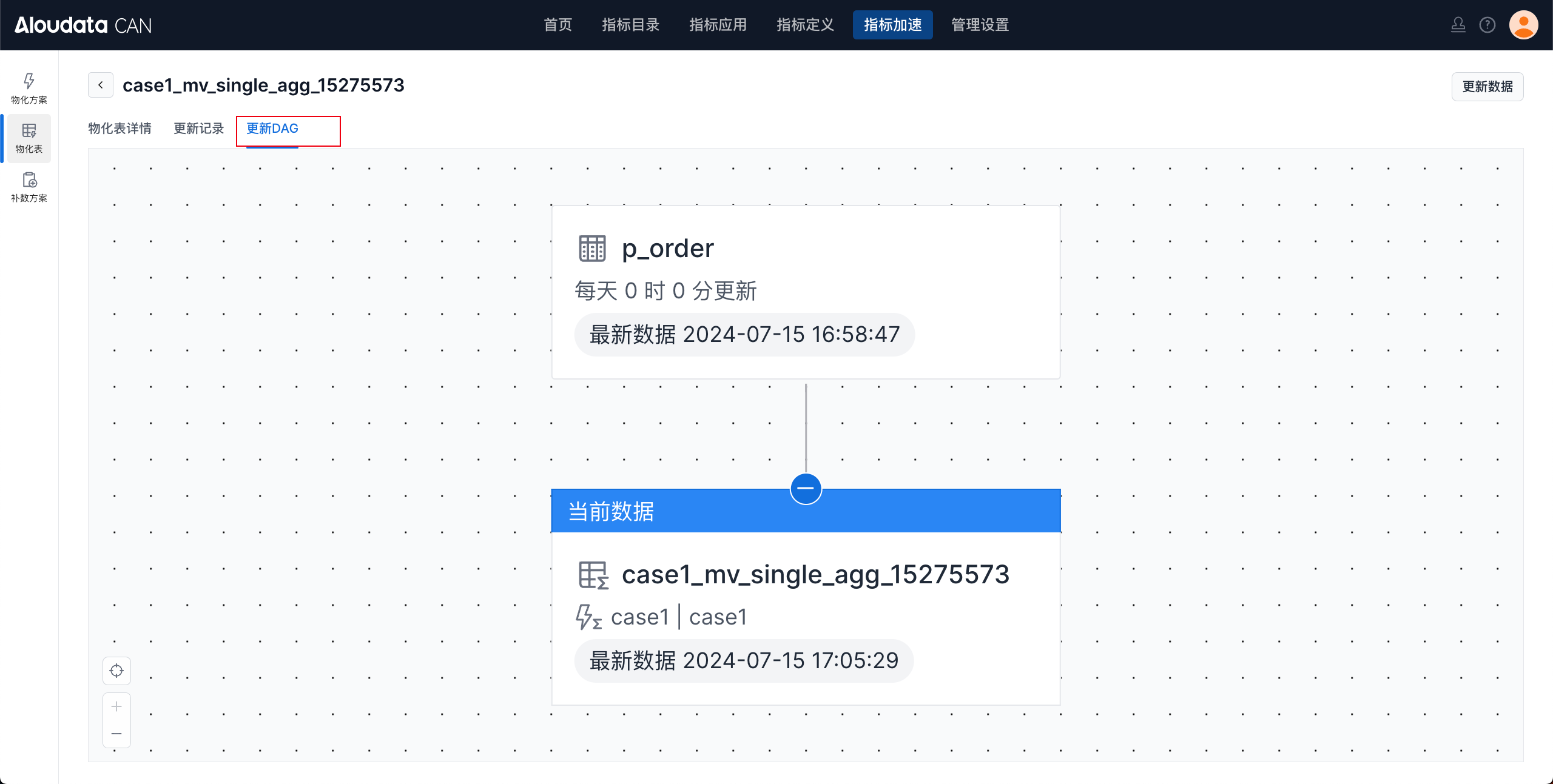Image resolution: width=1553 pixels, height=784 pixels.
Task: Switch to the 更新记录 tab
Action: coord(198,129)
